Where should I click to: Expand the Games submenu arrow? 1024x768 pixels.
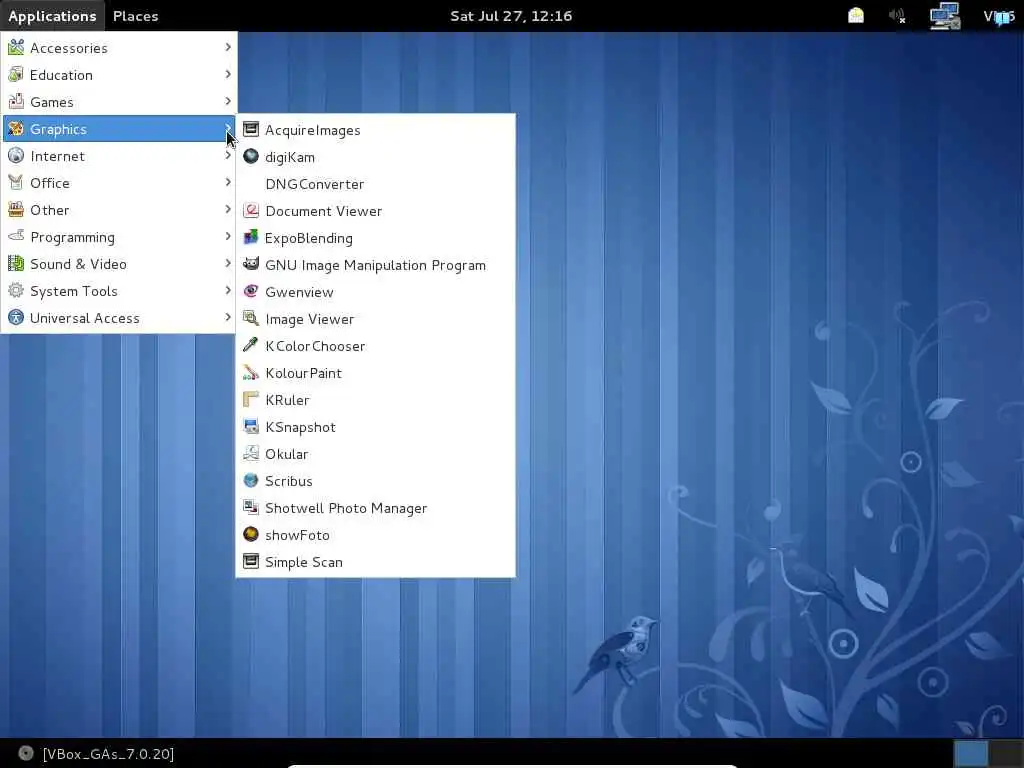point(228,101)
